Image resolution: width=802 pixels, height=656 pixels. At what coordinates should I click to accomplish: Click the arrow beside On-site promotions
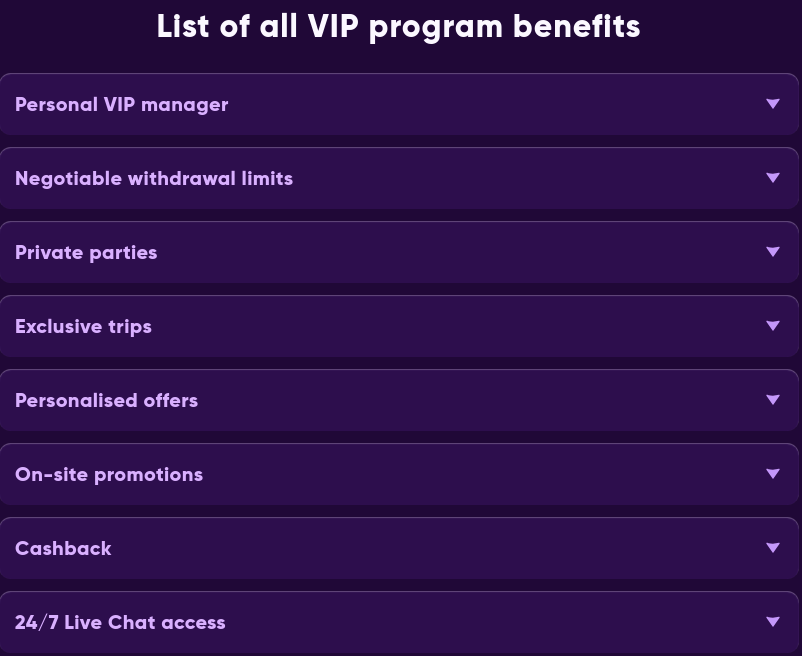click(772, 473)
